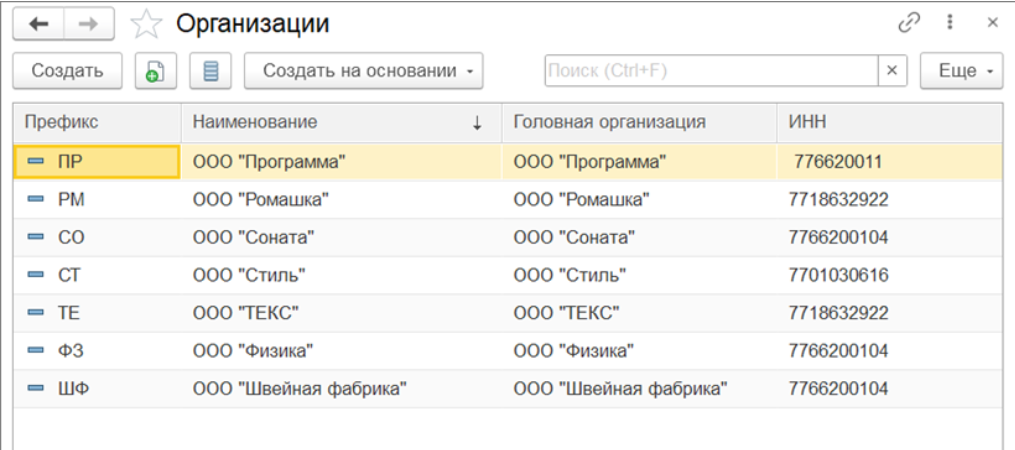Sort by the Наименование column header
This screenshot has height=450, width=1015.
(x=341, y=122)
